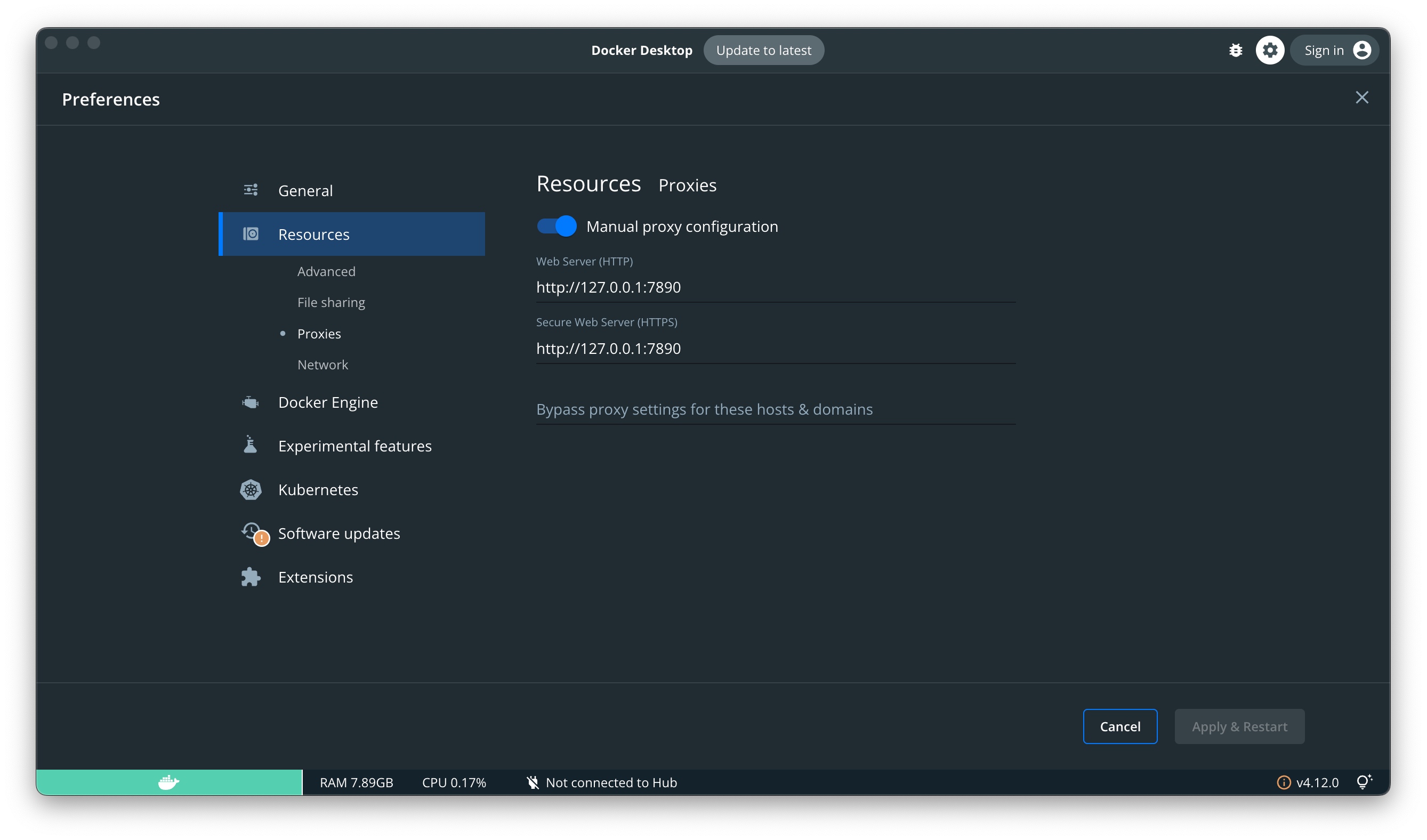
Task: Click the Cancel button
Action: coord(1120,726)
